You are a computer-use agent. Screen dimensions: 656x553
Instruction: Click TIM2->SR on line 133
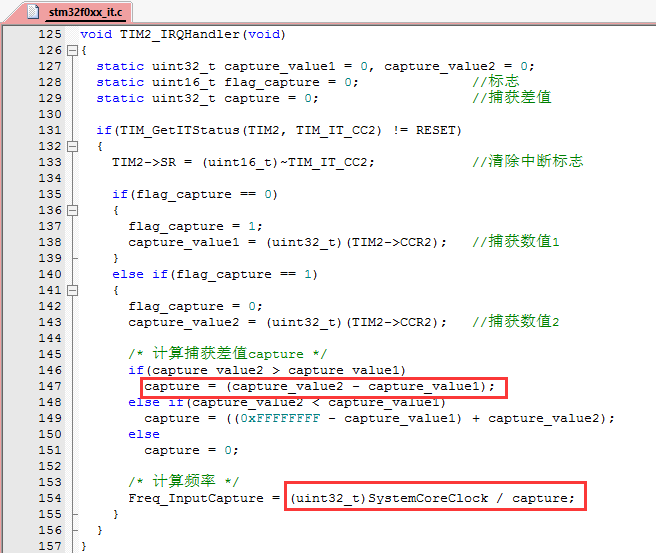click(144, 162)
